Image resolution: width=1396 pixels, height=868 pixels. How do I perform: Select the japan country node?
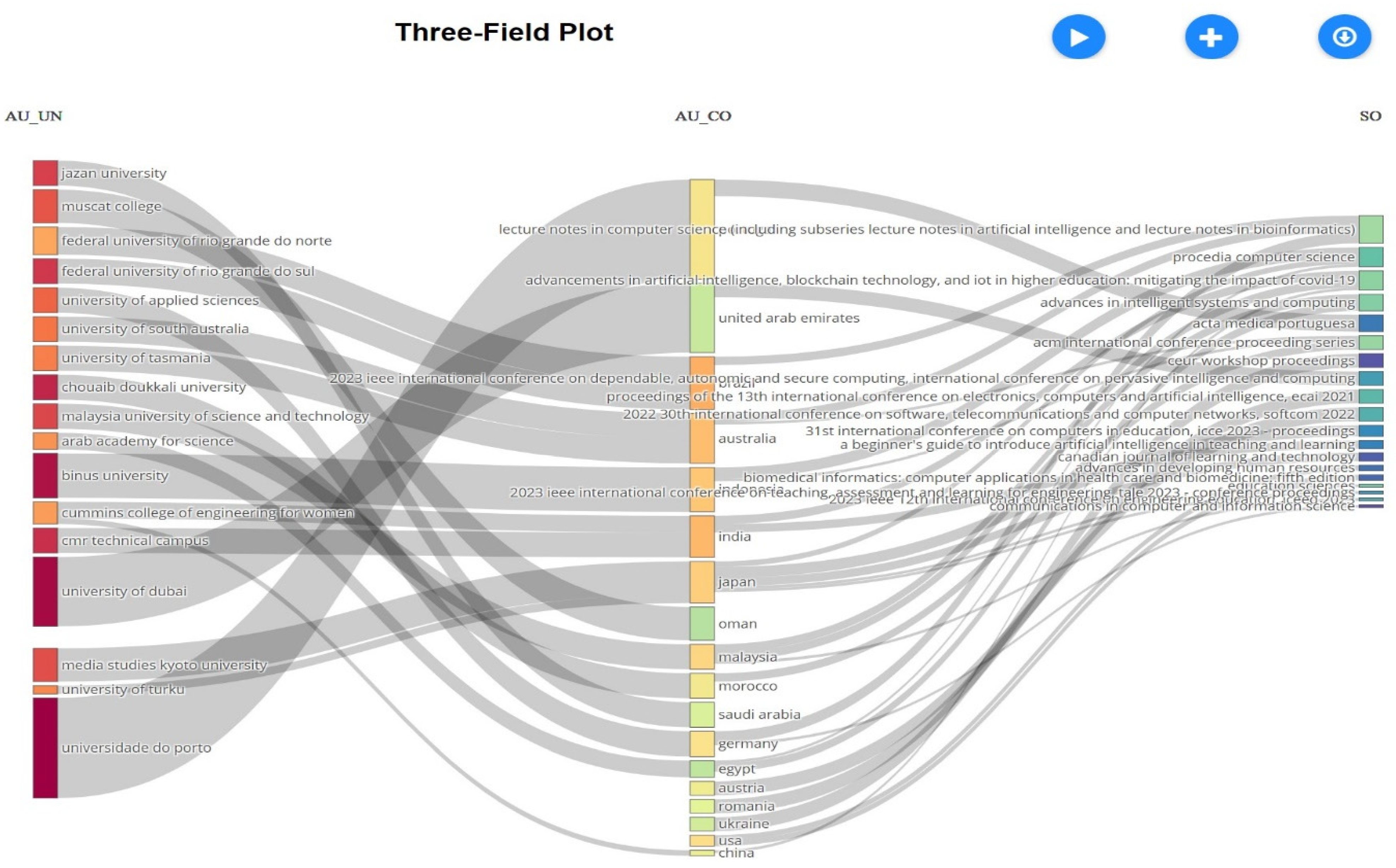(702, 582)
